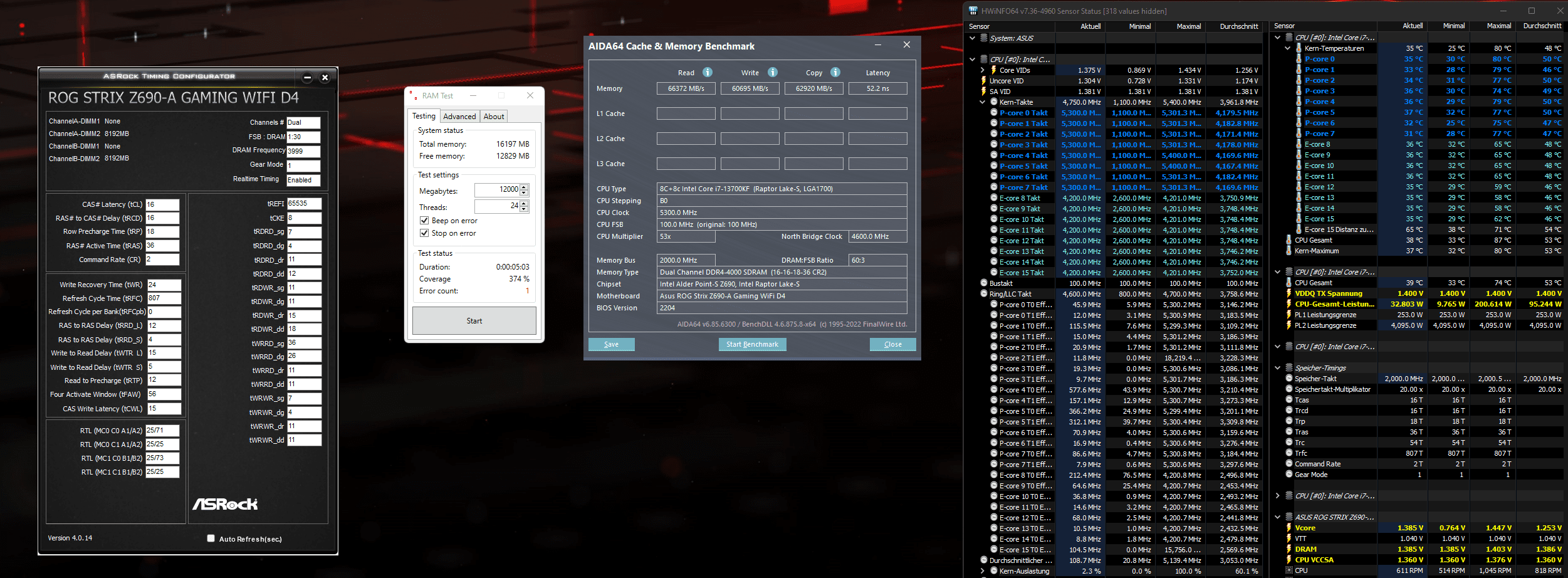
Task: Click the DRAM voltage lightning icon
Action: coord(1288,549)
